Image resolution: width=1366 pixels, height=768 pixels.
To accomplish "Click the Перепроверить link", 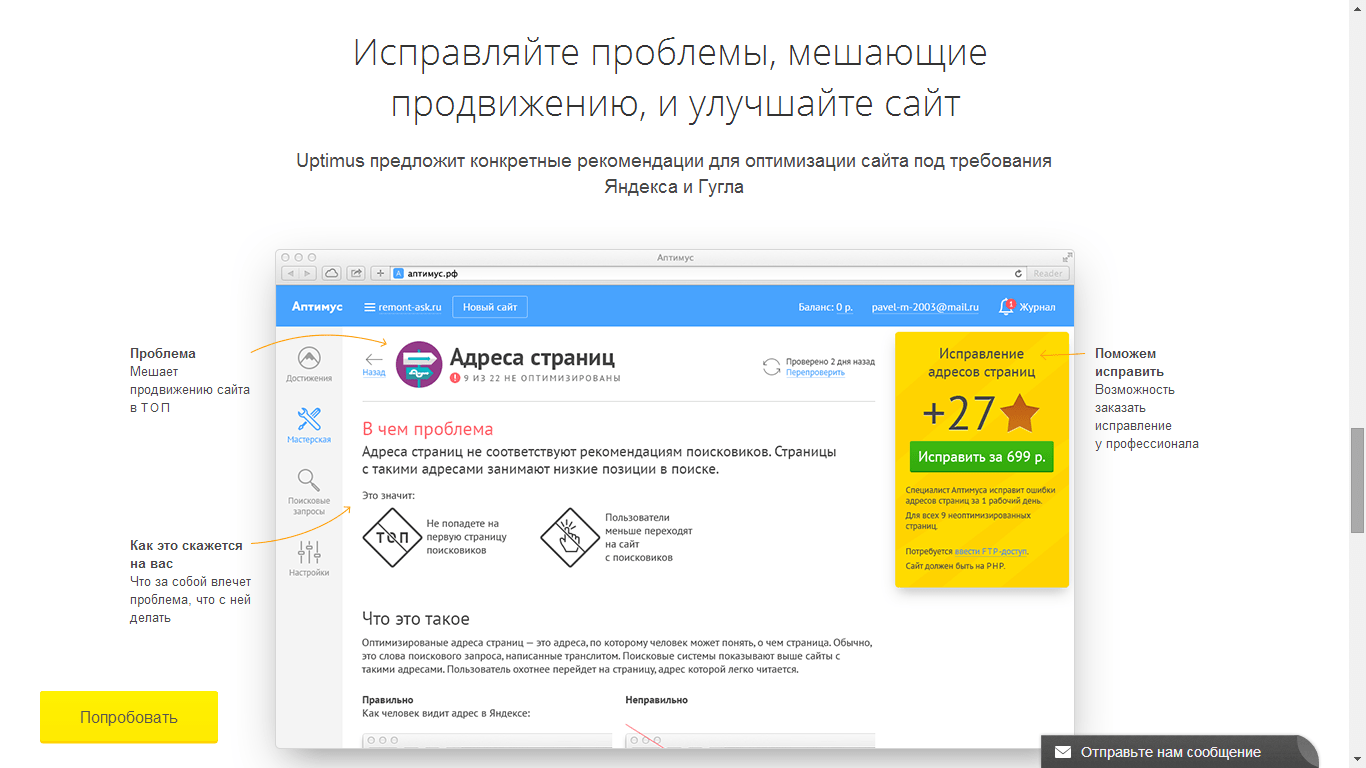I will (815, 372).
